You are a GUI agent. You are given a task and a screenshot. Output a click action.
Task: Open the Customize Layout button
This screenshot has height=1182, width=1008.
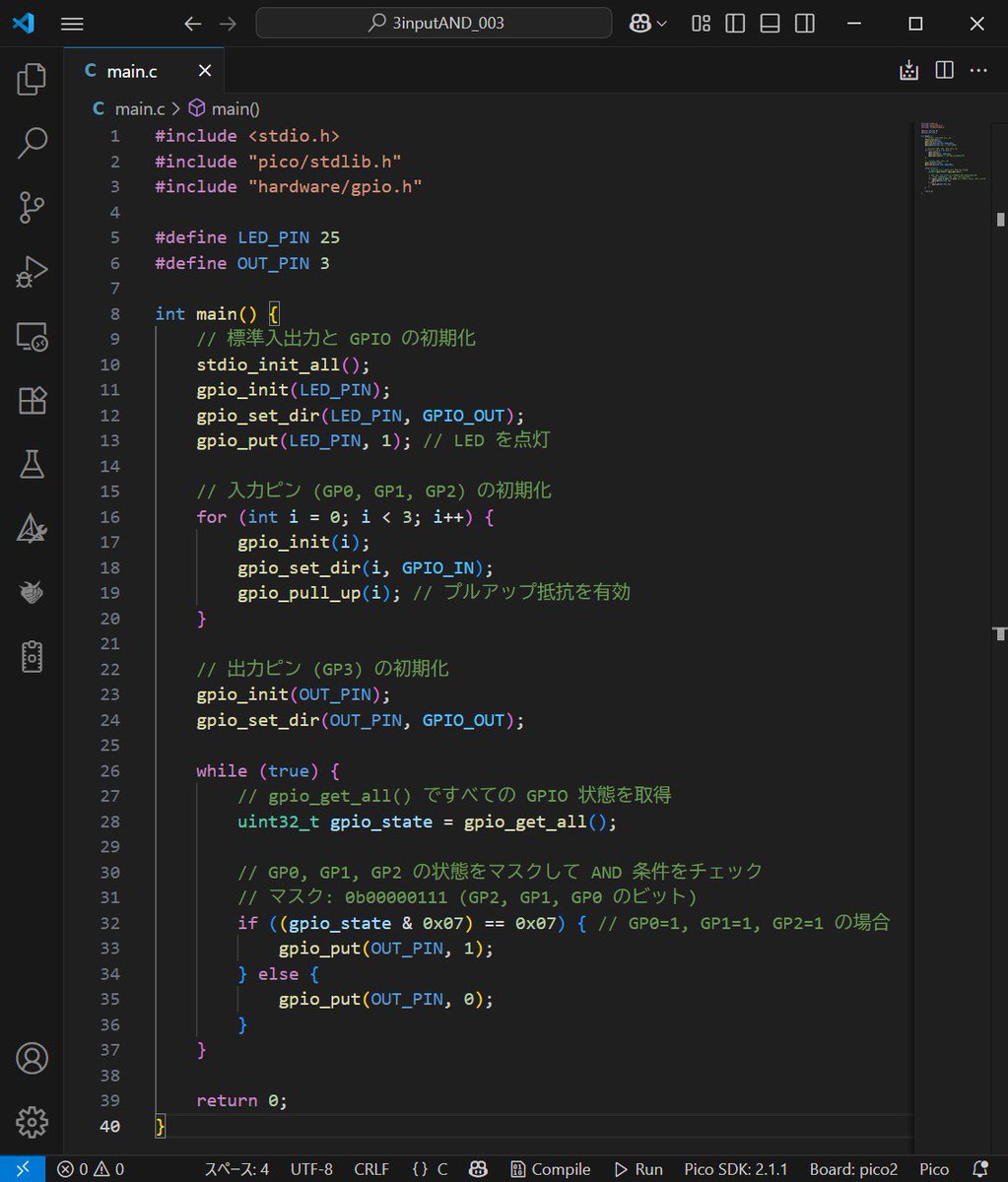pos(702,24)
